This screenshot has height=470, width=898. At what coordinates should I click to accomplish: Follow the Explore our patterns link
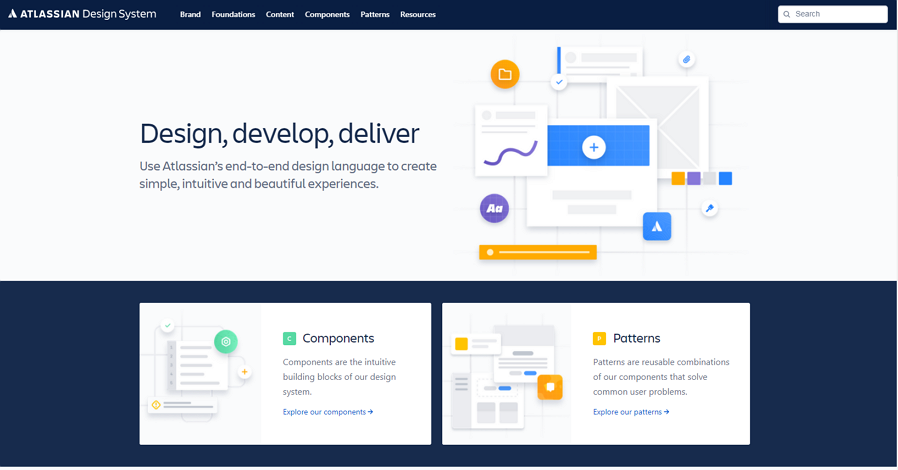[631, 412]
